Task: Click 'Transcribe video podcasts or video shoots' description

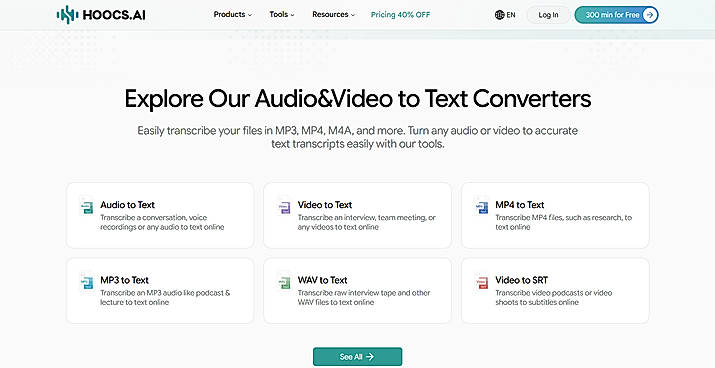Action: [x=554, y=297]
